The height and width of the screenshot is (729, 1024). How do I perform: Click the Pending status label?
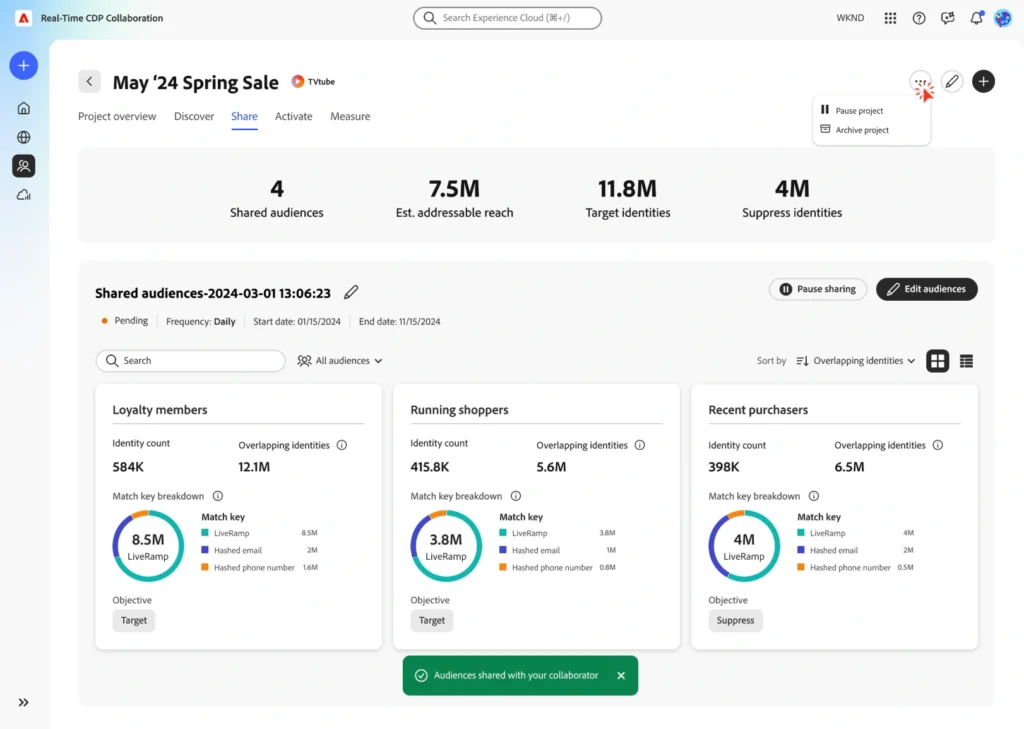[x=131, y=321]
